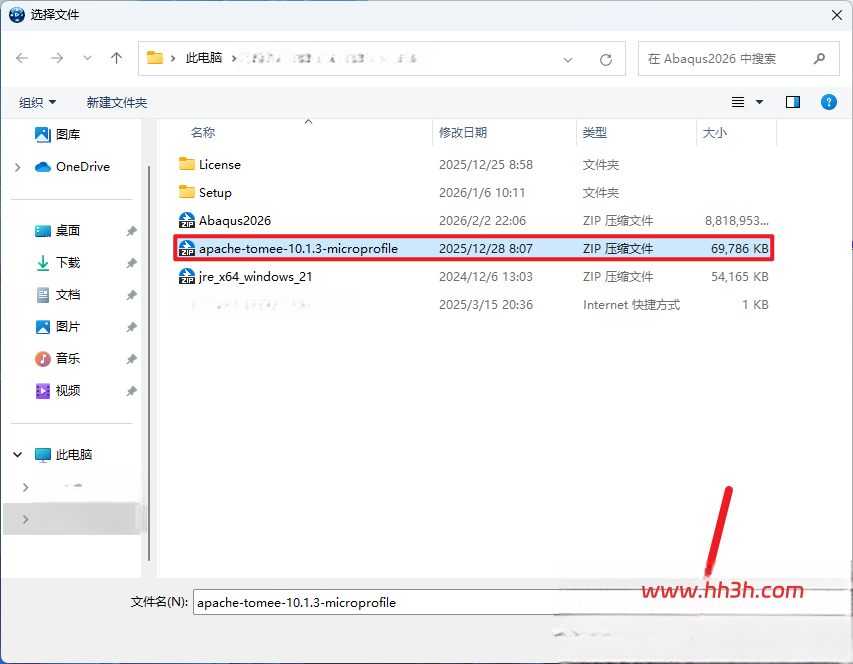The image size is (853, 664).
Task: Click the apache-tomee ZIP file icon
Action: pyautogui.click(x=187, y=248)
